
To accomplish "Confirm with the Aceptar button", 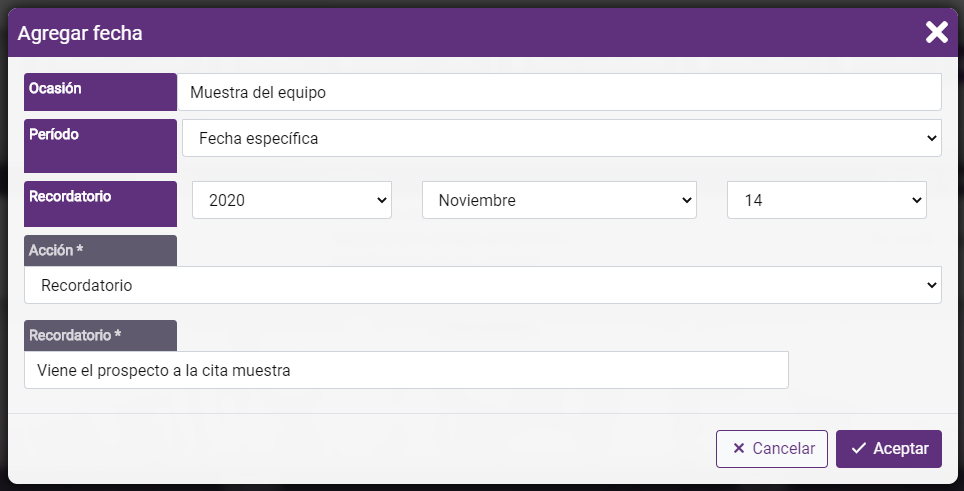I will tap(888, 449).
